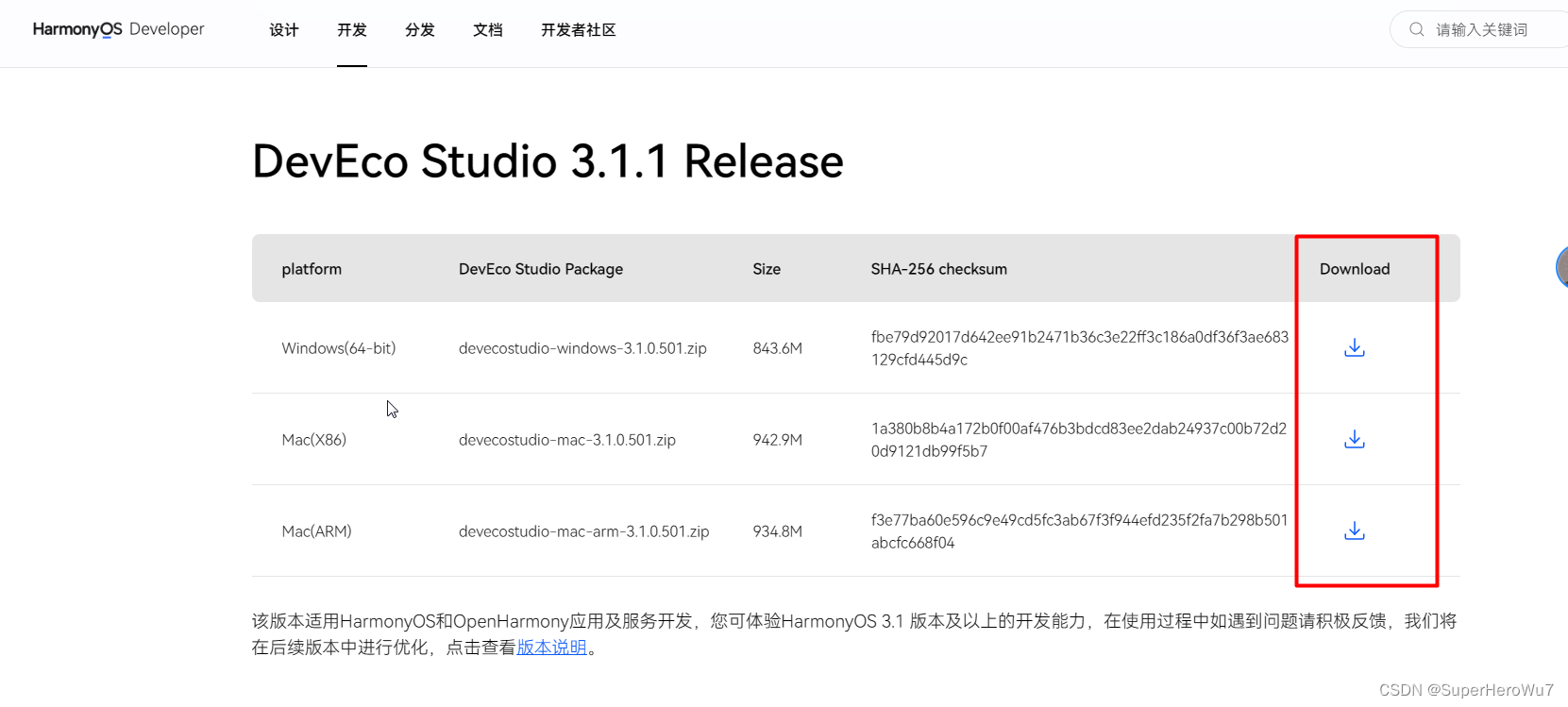Viewport: 1568px width, 707px height.
Task: Open the 开发者社区 menu
Action: [x=579, y=30]
